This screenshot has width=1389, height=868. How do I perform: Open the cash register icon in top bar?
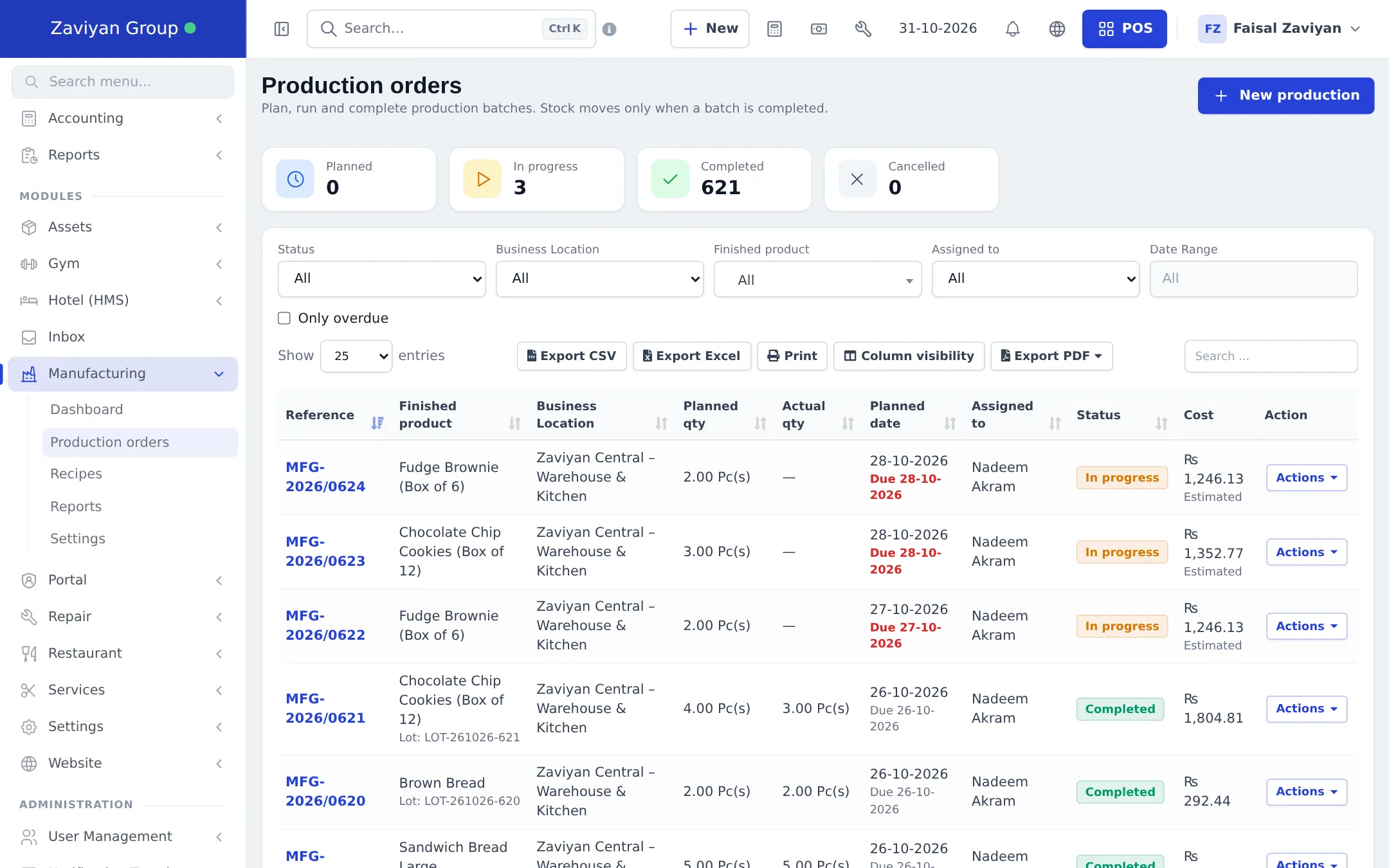819,29
